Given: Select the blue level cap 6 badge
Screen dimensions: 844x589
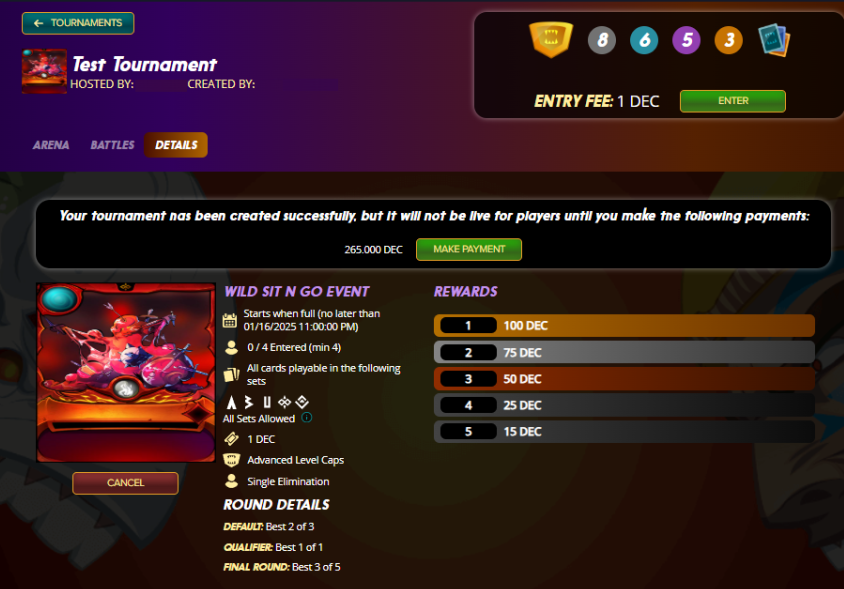Looking at the screenshot, I should [x=644, y=40].
